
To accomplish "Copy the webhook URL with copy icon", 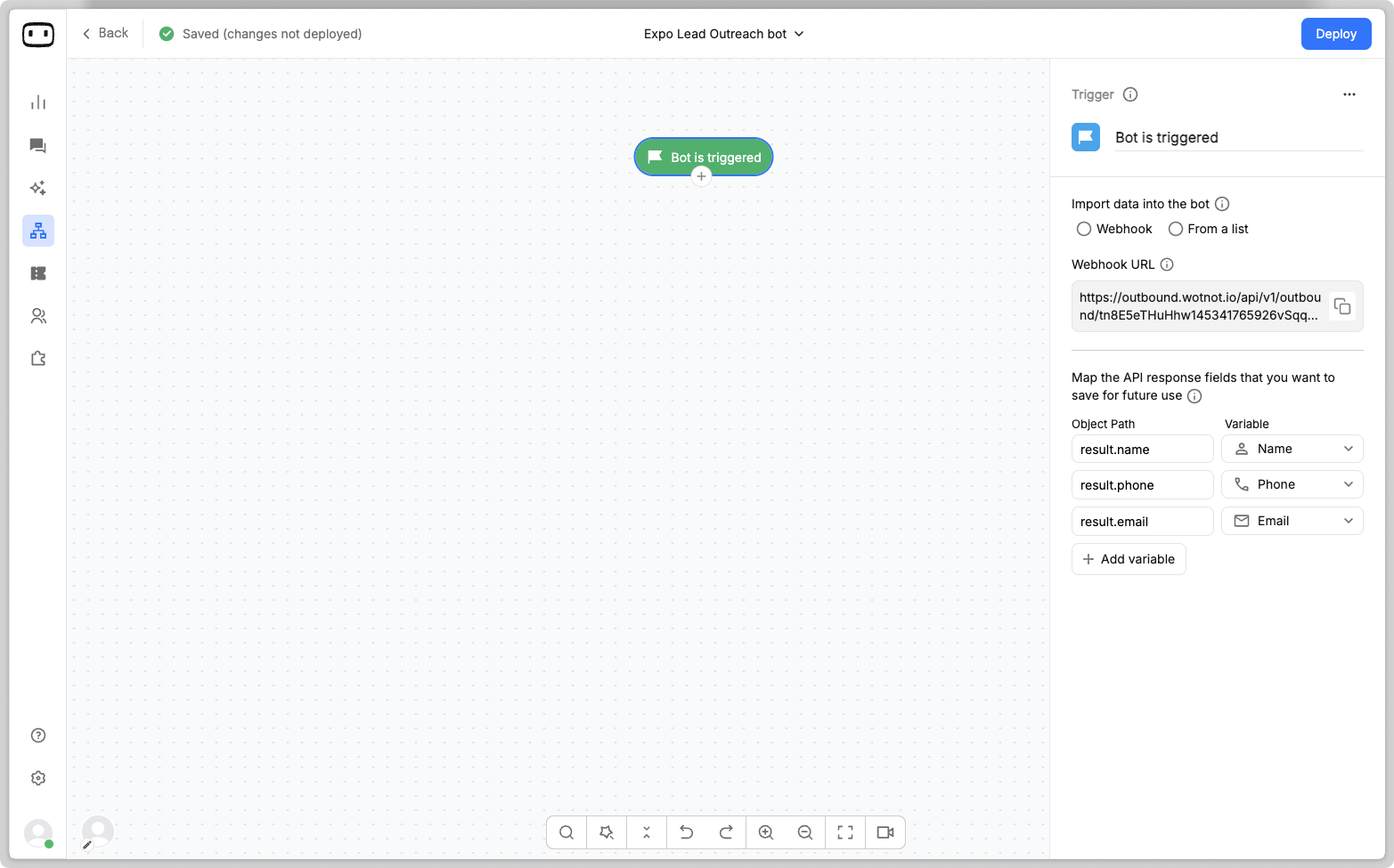I will [x=1341, y=306].
